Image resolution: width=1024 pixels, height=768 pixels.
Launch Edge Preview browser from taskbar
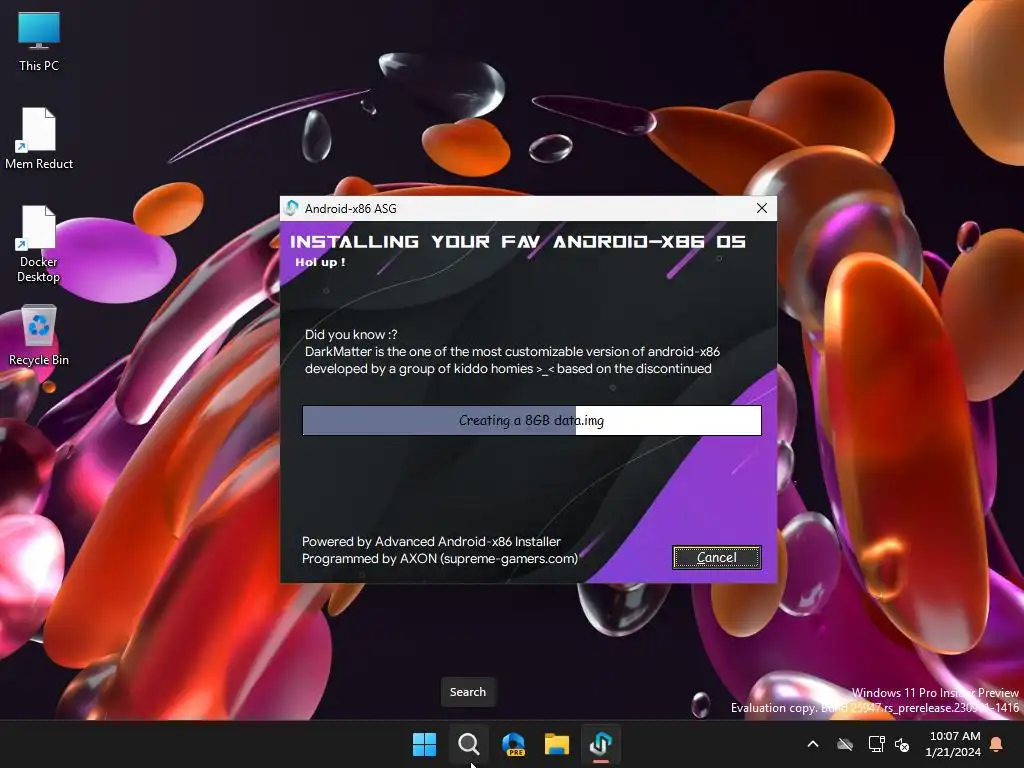(513, 744)
